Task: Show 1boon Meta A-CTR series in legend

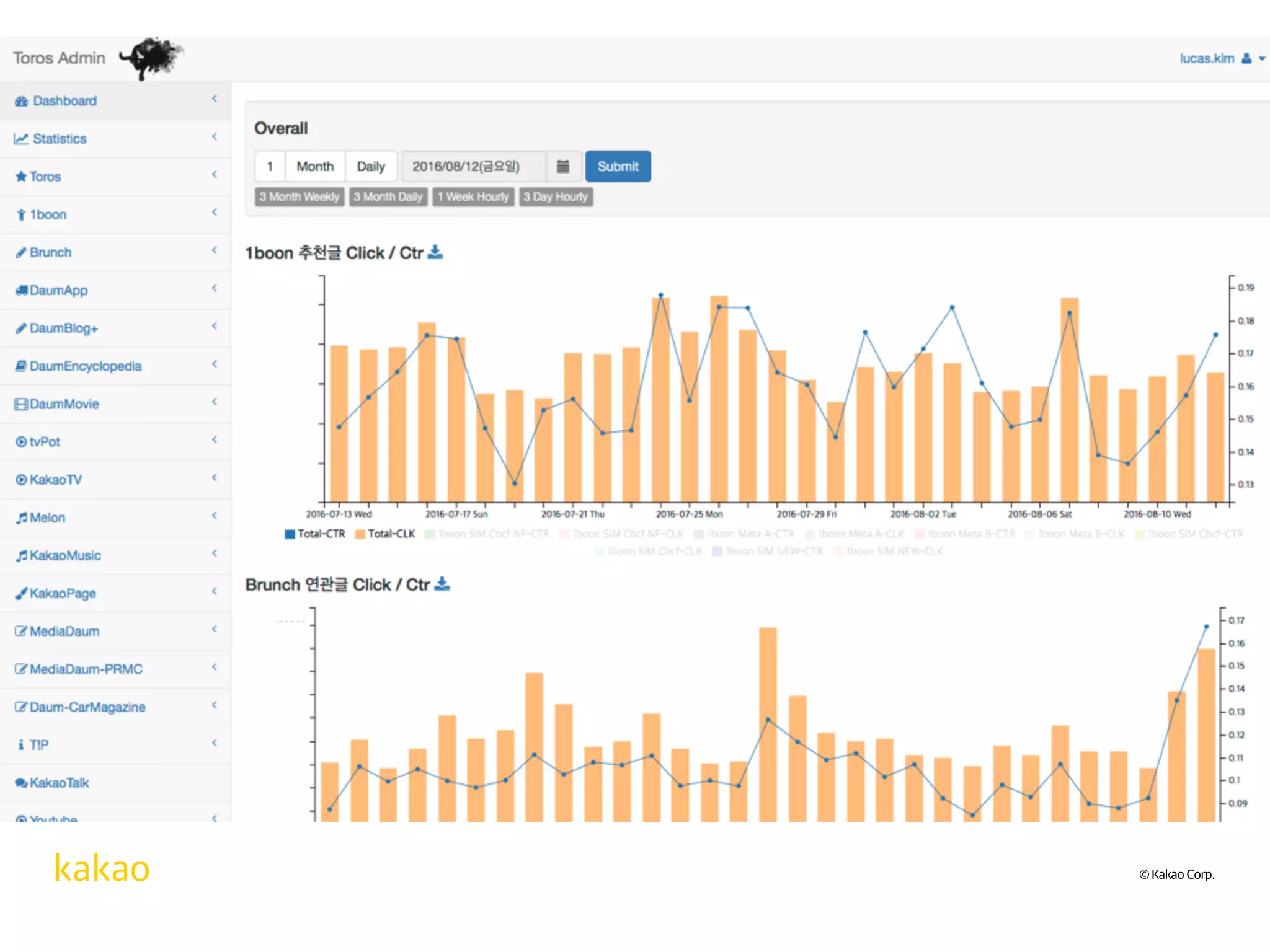Action: tap(744, 534)
